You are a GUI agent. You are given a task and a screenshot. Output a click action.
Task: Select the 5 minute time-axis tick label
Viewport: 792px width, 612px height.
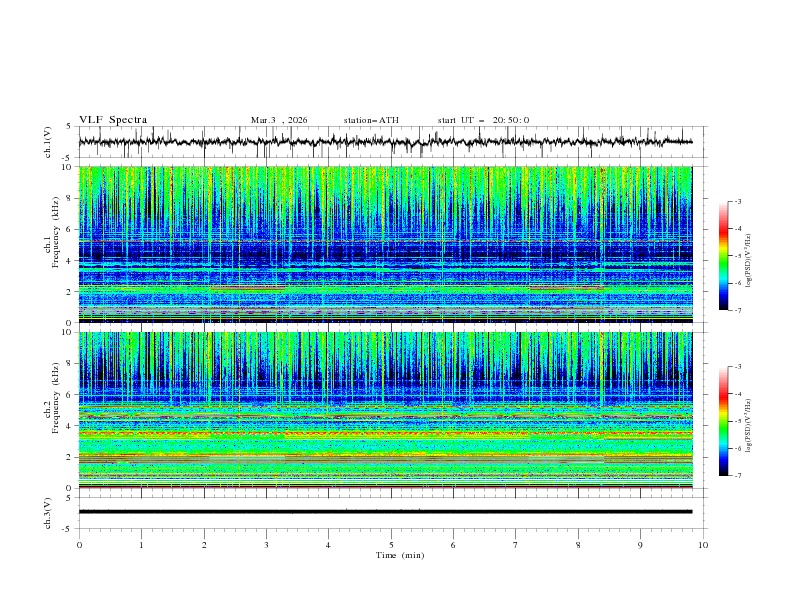tap(391, 544)
